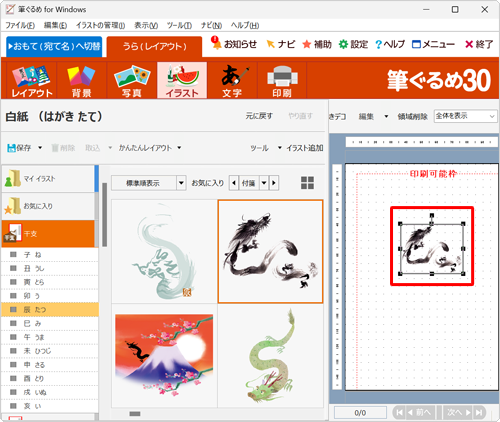Switch to grid thumbnail view icon
The width and height of the screenshot is (500, 422).
click(x=307, y=183)
